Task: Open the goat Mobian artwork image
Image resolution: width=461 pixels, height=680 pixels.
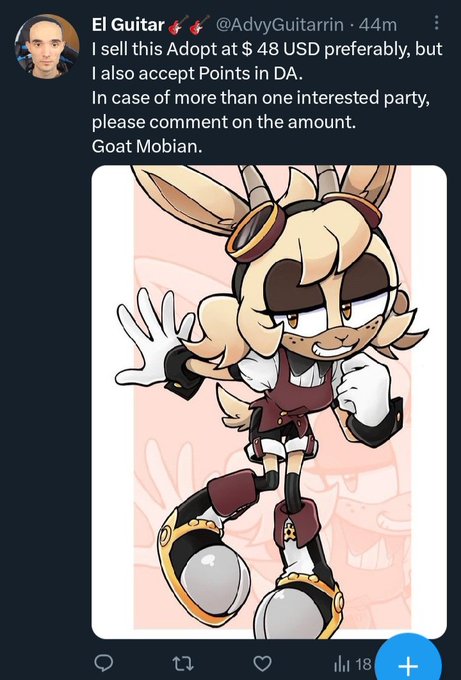Action: coord(269,402)
